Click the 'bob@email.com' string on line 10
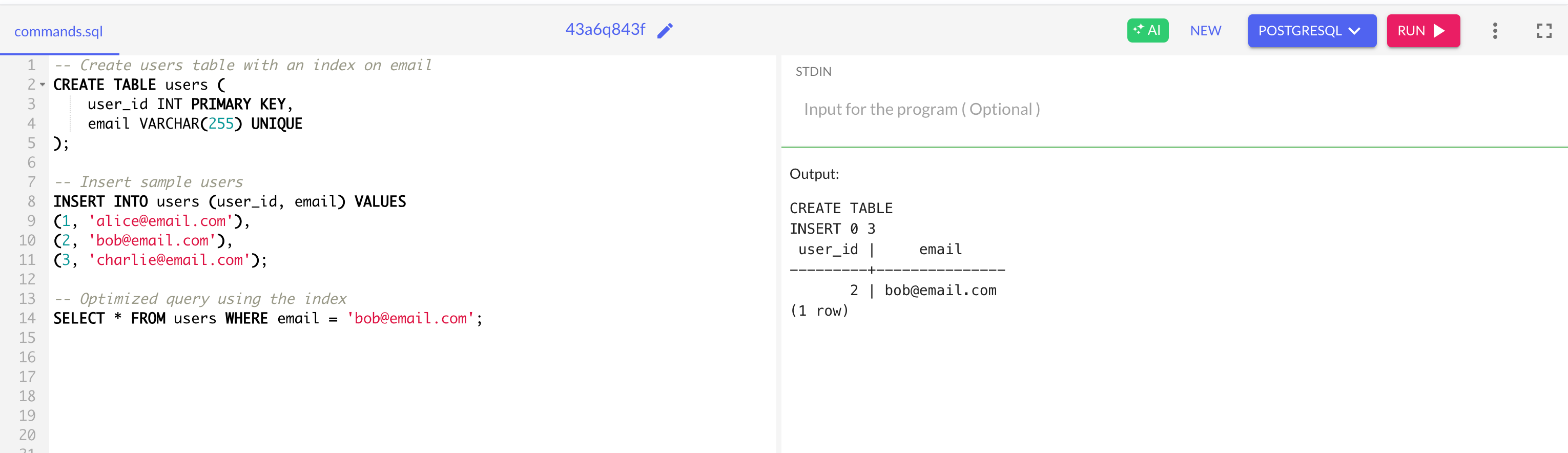Screen dimensions: 1568x453 152,240
